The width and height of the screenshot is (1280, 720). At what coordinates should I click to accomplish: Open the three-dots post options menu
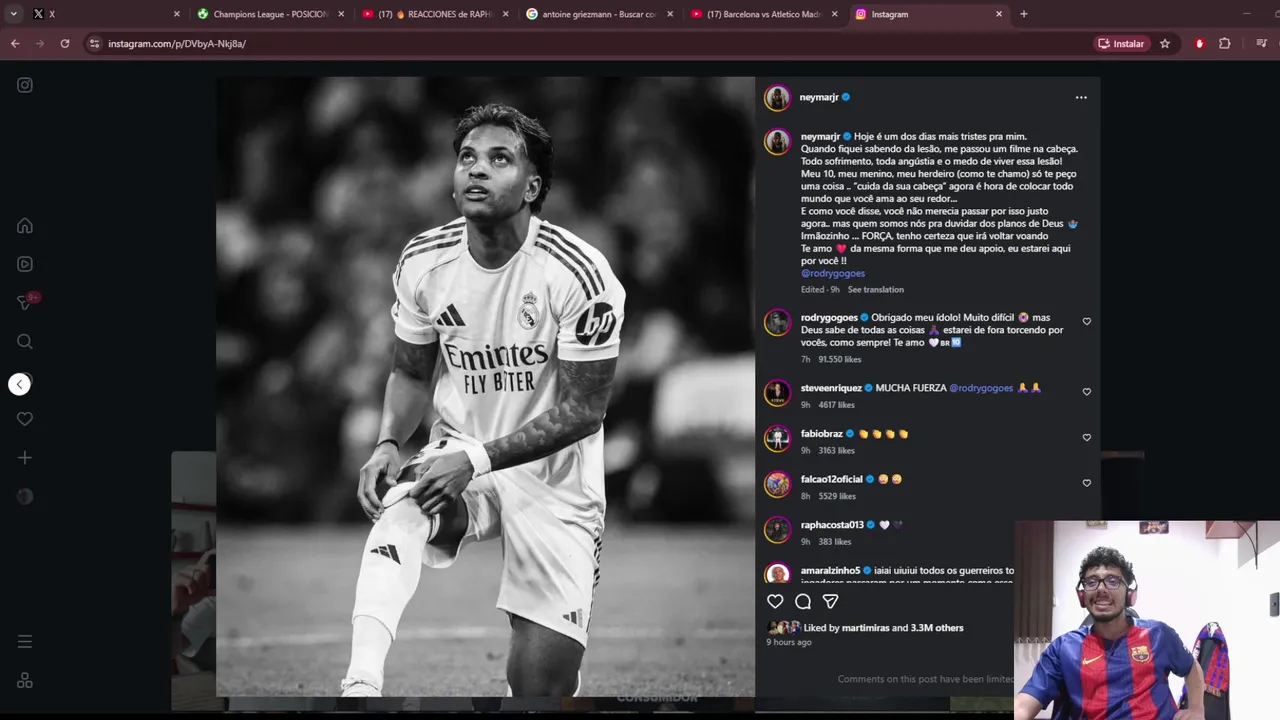click(x=1081, y=98)
